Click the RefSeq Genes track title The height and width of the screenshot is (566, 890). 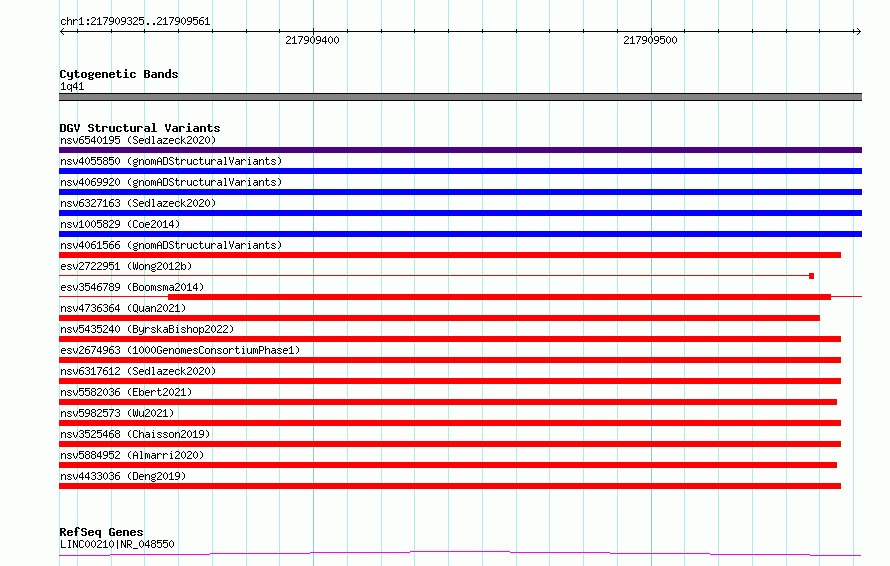click(101, 532)
